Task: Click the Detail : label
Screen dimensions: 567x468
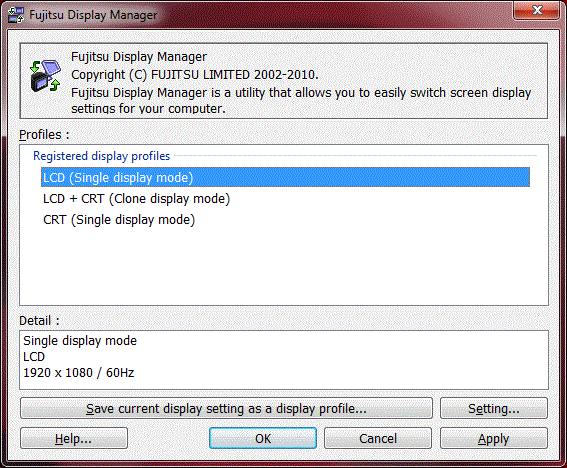Action: pyautogui.click(x=39, y=320)
